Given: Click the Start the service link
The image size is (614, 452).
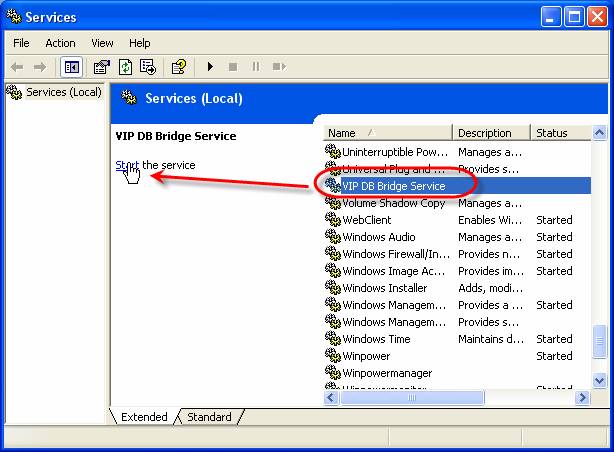Looking at the screenshot, I should (127, 165).
